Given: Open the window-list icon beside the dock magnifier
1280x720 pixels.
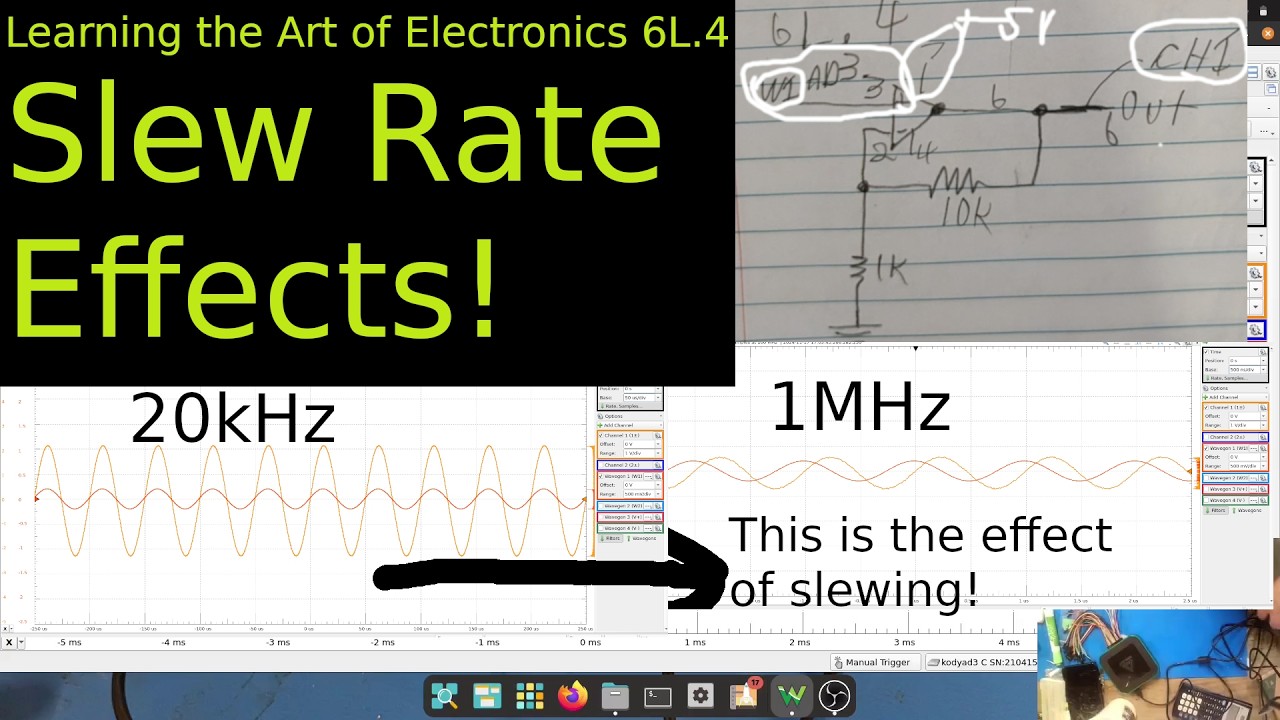Looking at the screenshot, I should (x=487, y=696).
